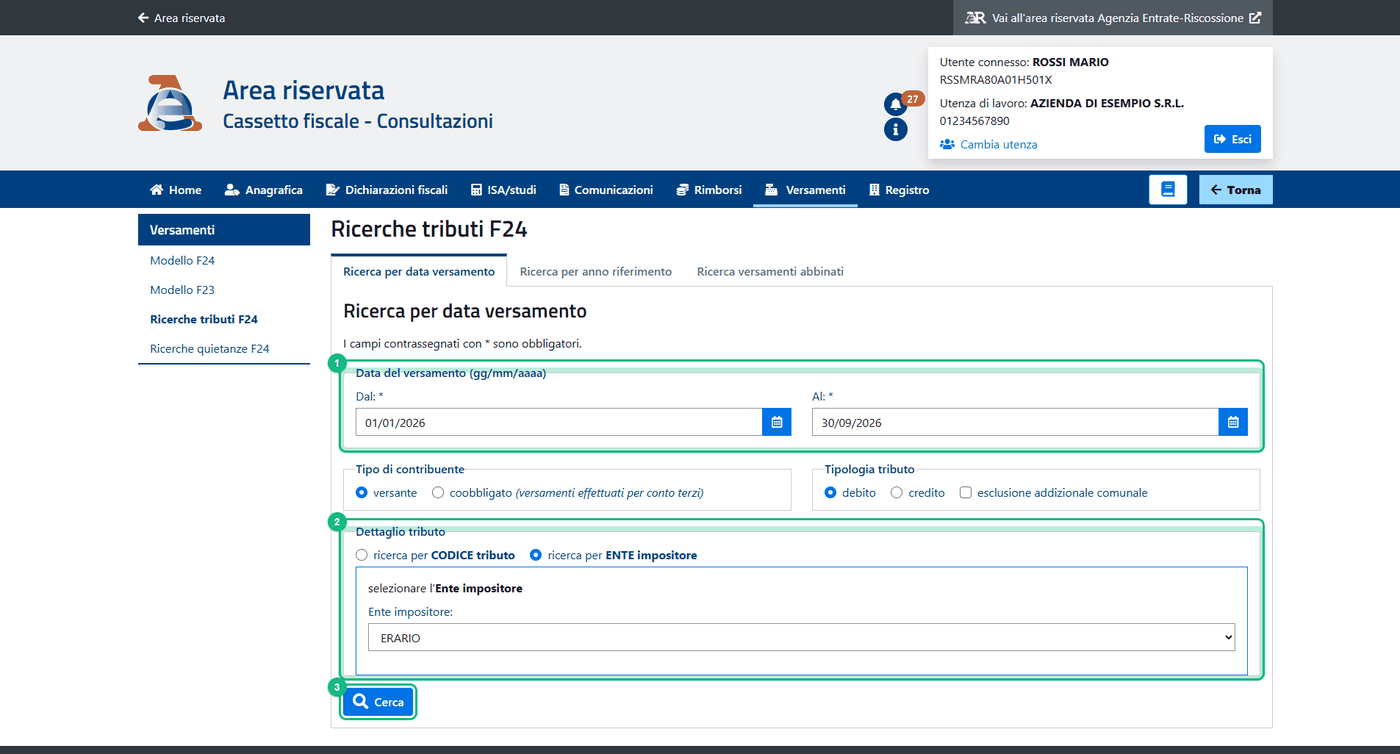Click the Esci logout button
The width and height of the screenshot is (1400, 754).
[1233, 139]
